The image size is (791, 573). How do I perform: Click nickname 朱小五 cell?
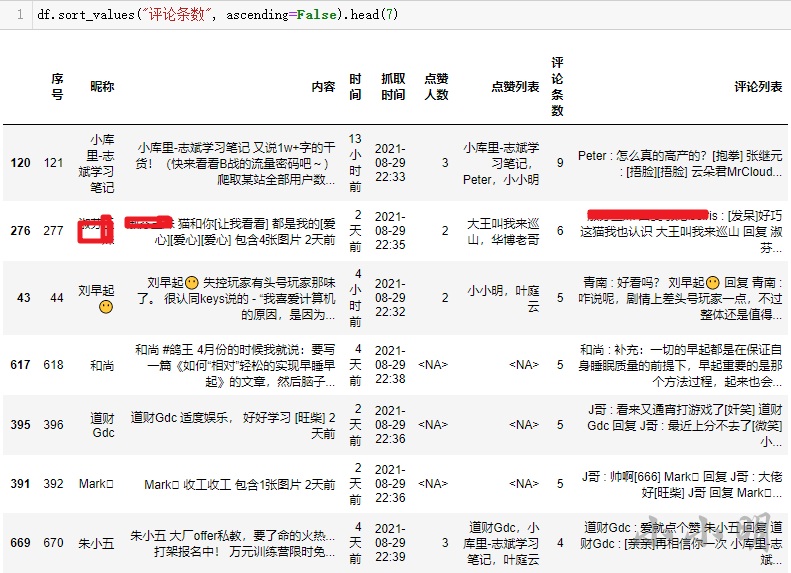point(96,543)
